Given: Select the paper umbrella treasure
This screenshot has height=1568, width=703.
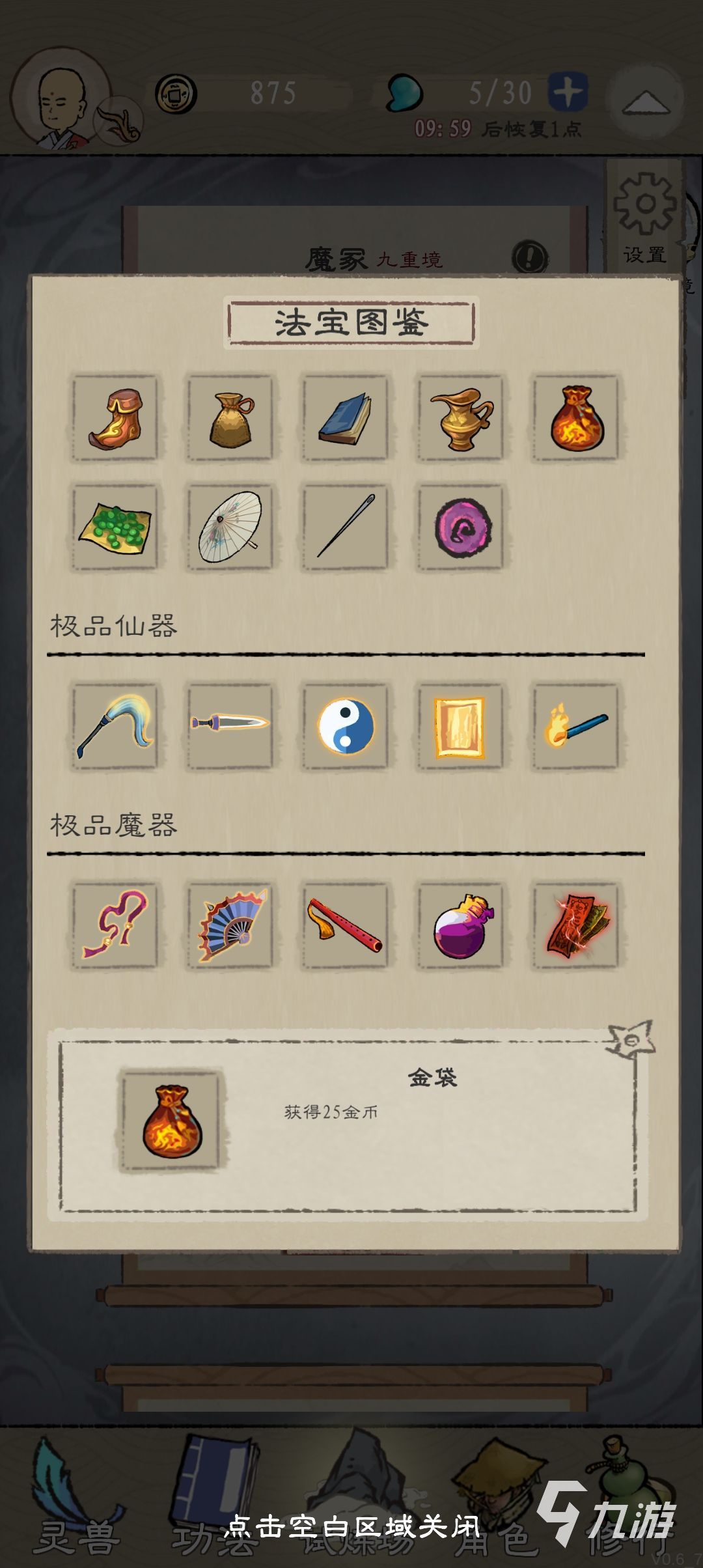Looking at the screenshot, I should point(230,527).
